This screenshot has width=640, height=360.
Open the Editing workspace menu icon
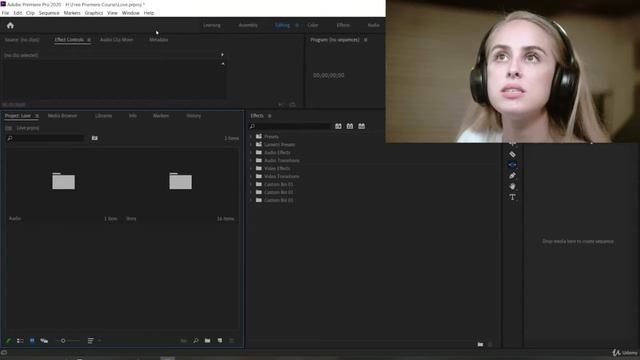point(297,25)
